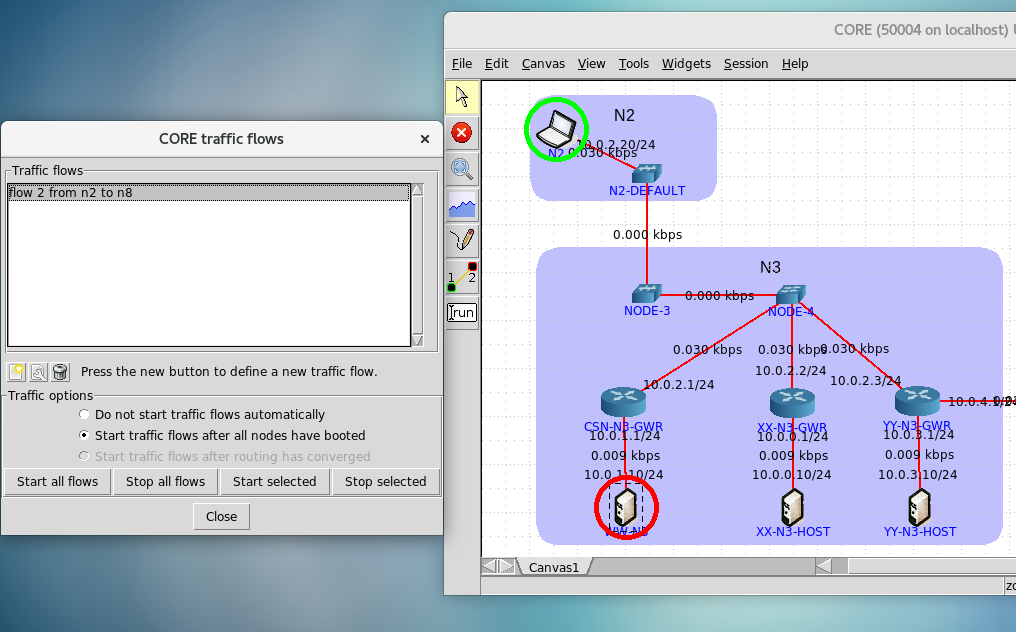Image resolution: width=1016 pixels, height=632 pixels.
Task: Create a new traffic flow
Action: coord(16,372)
